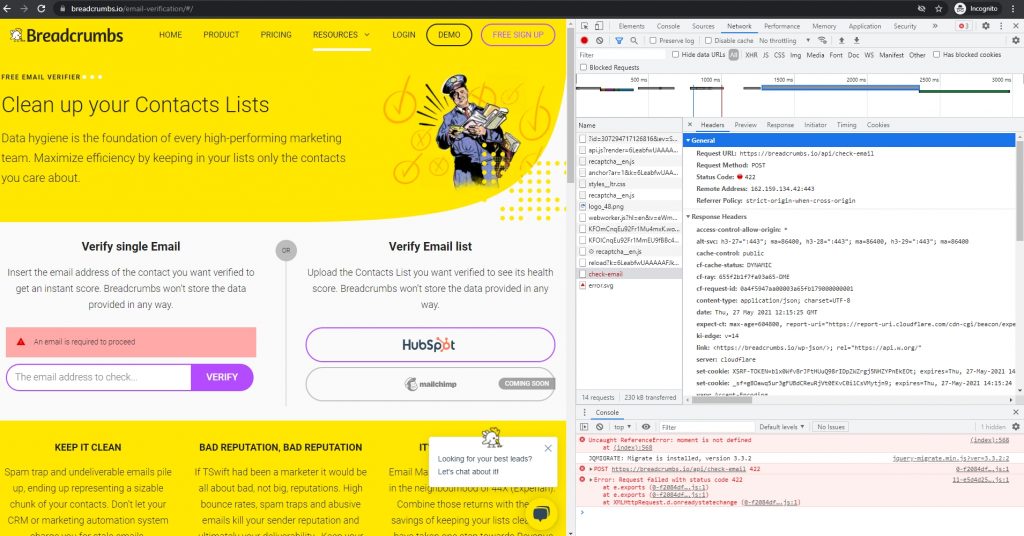
Task: Open network search with magnifier icon
Action: (x=633, y=40)
